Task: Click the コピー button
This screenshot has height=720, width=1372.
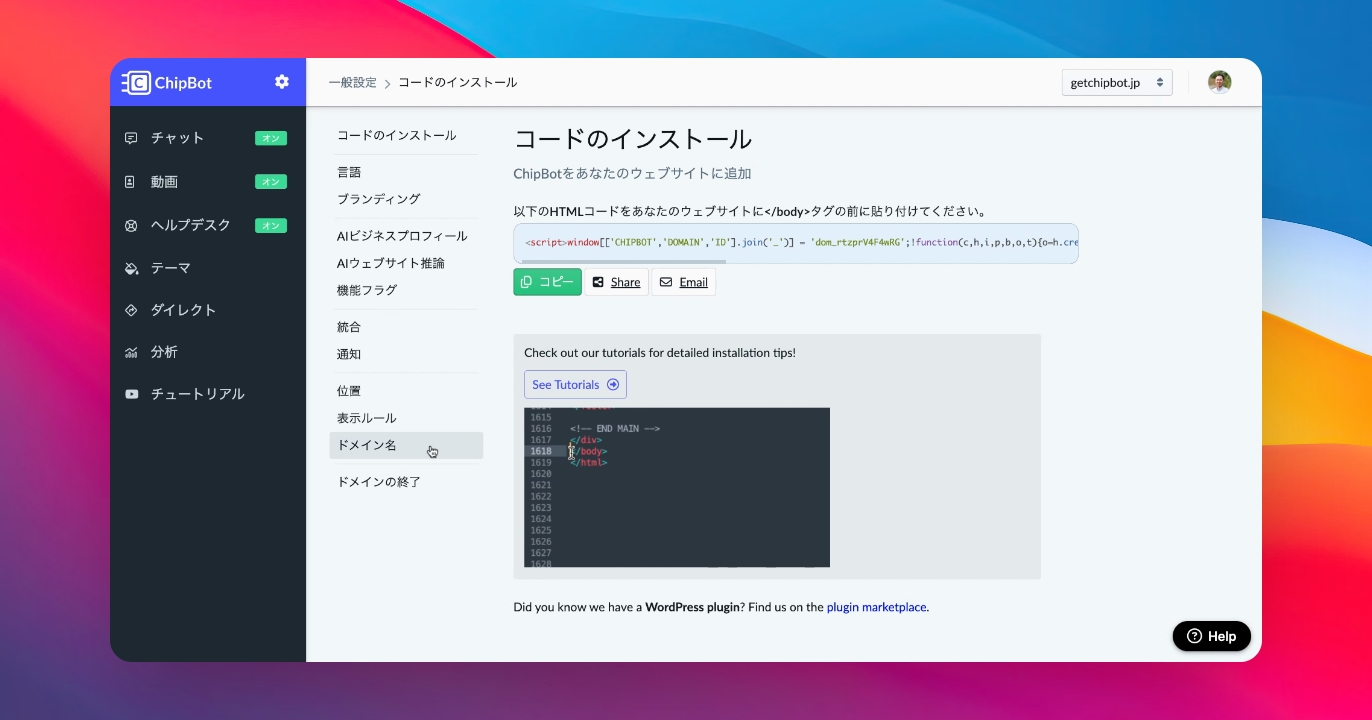Action: point(547,282)
